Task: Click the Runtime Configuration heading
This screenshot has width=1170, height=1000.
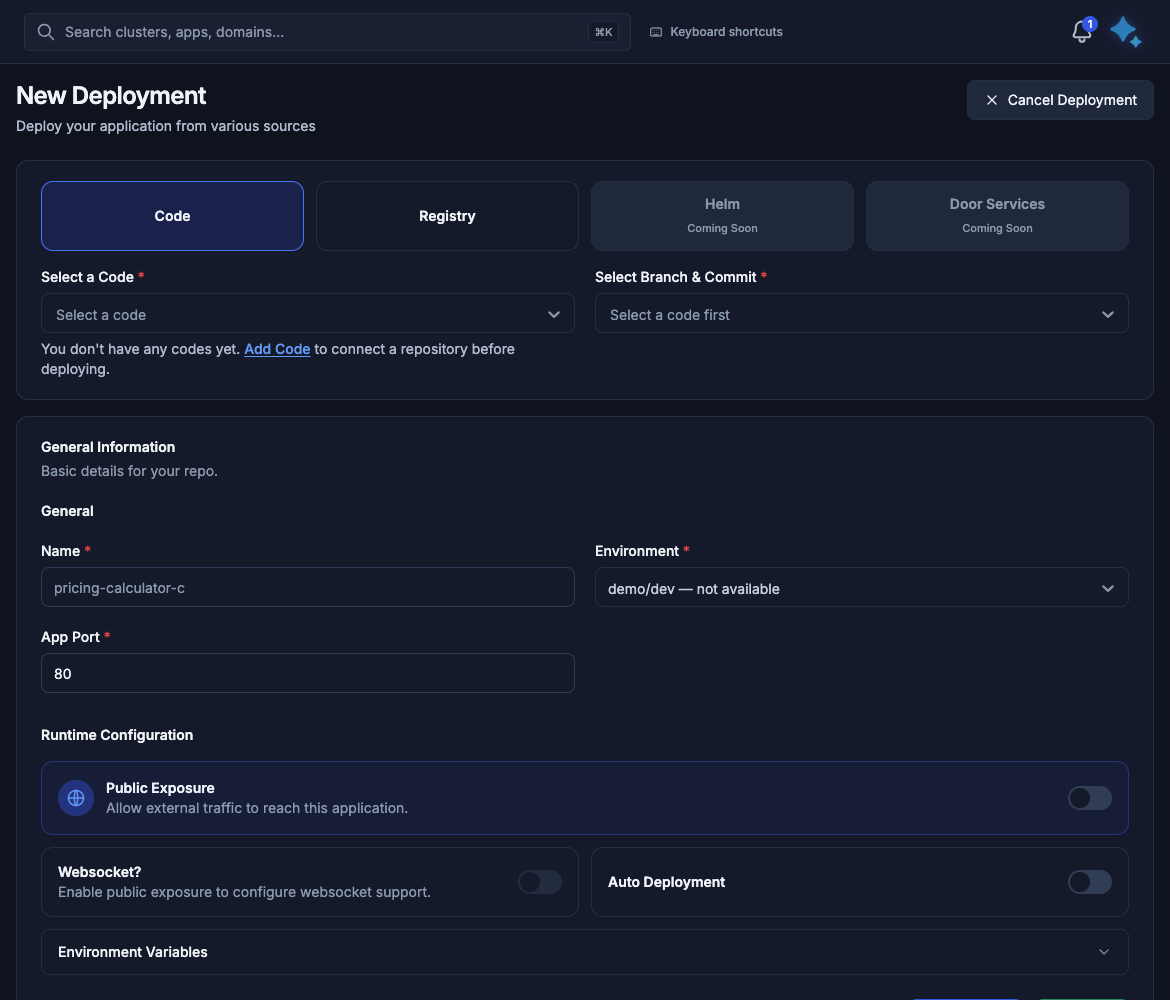Action: click(117, 735)
